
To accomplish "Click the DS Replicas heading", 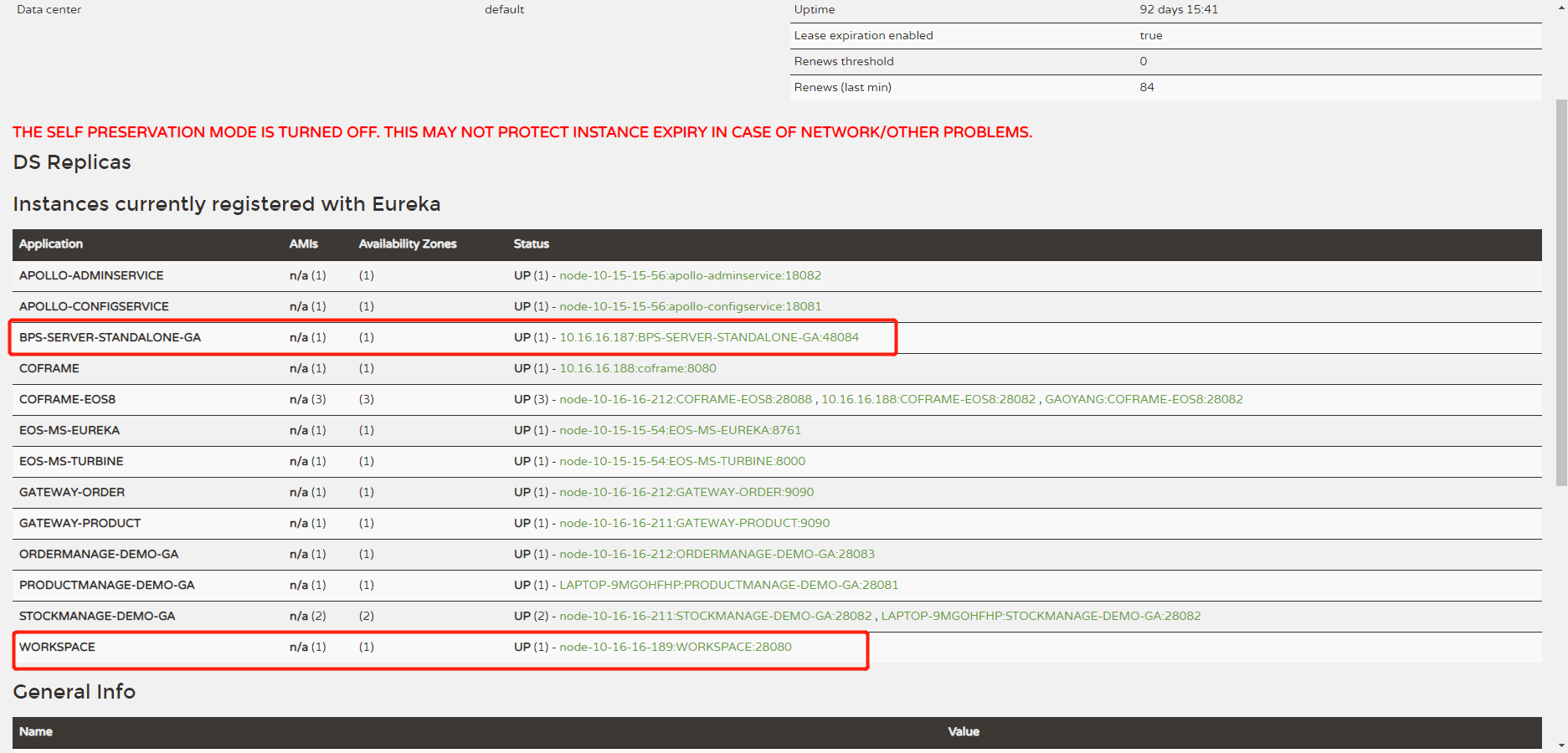I will click(72, 162).
